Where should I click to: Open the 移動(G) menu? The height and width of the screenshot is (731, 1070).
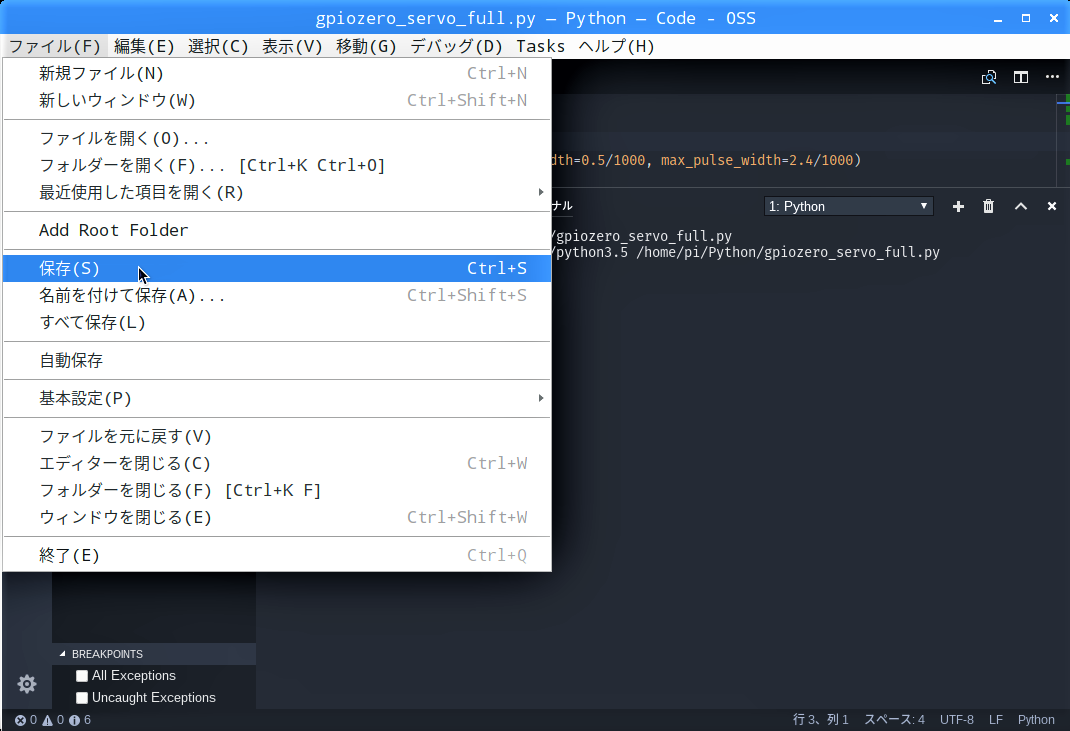[366, 46]
